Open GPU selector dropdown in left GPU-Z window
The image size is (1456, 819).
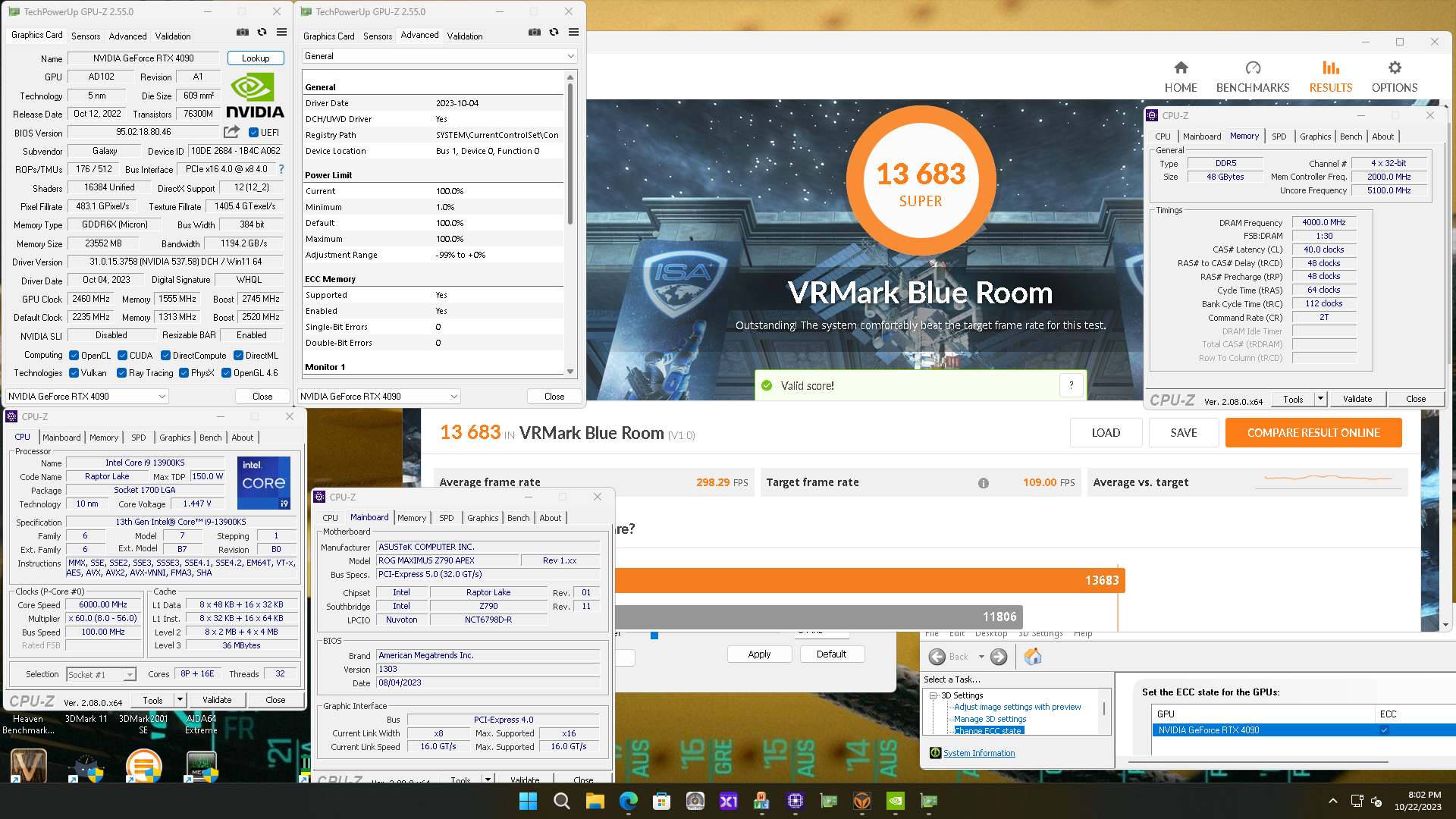86,397
